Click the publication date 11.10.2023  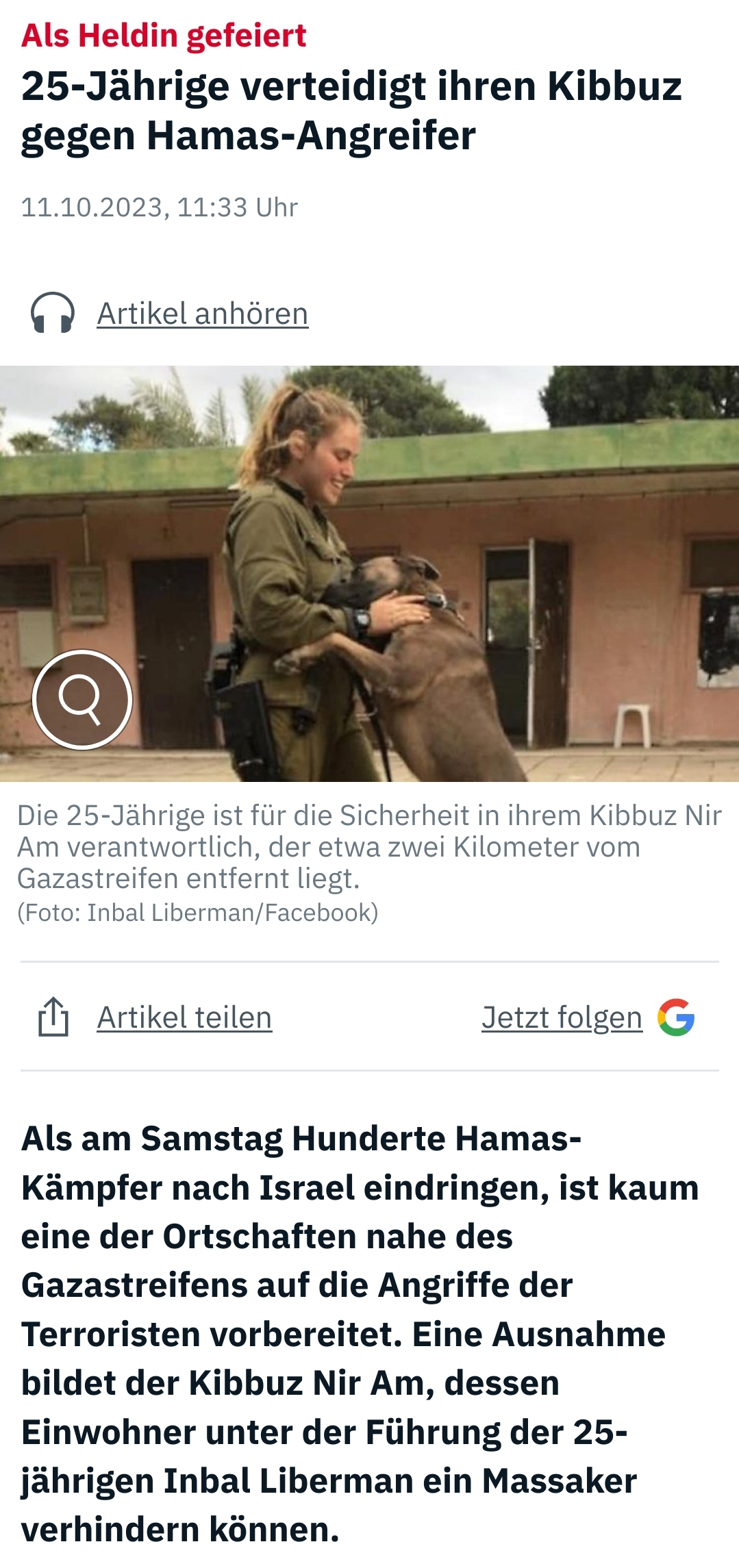[92, 207]
